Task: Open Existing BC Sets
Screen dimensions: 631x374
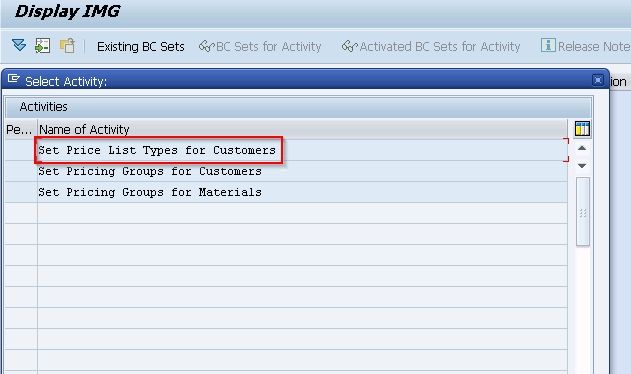Action: 140,47
